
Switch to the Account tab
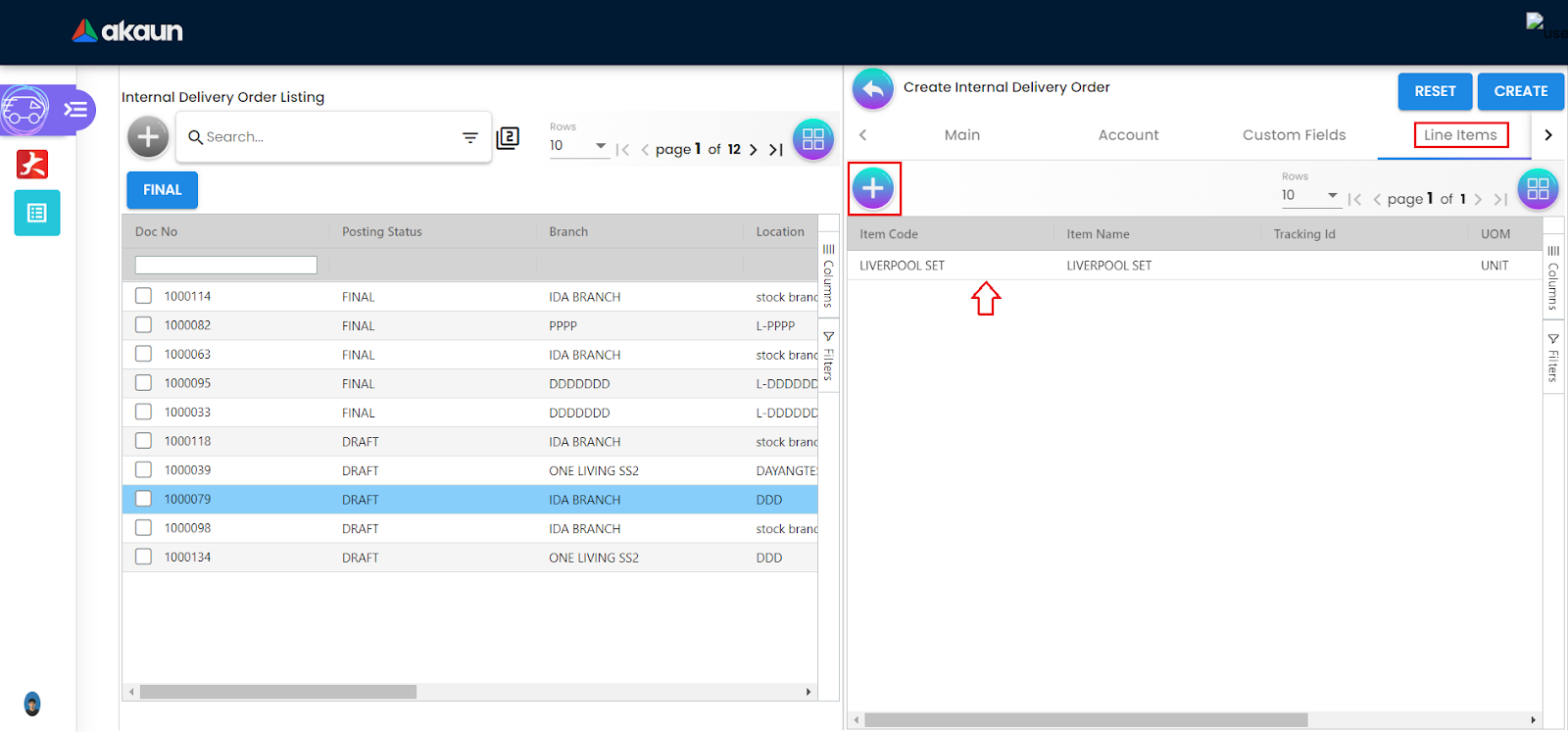click(1128, 135)
